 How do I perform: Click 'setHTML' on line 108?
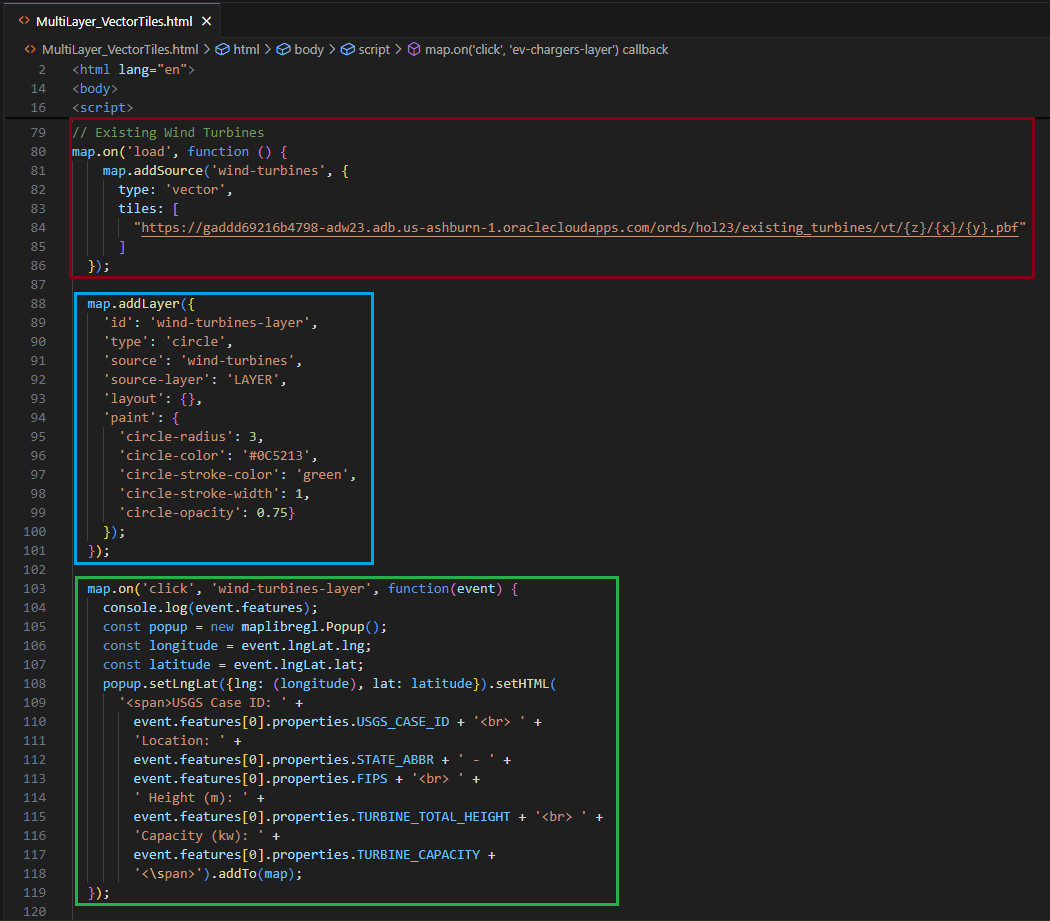click(522, 683)
